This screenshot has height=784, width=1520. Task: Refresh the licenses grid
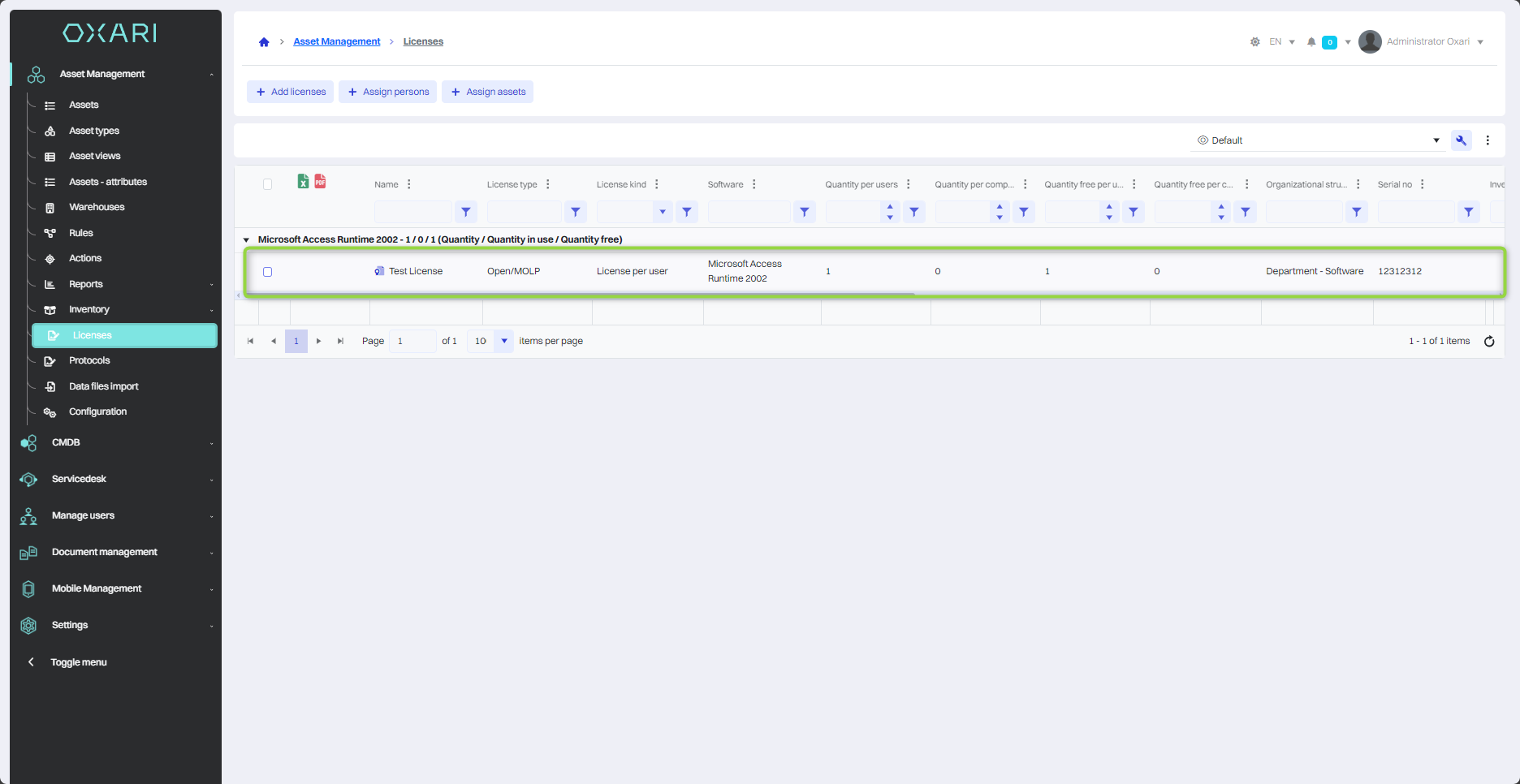(1488, 342)
